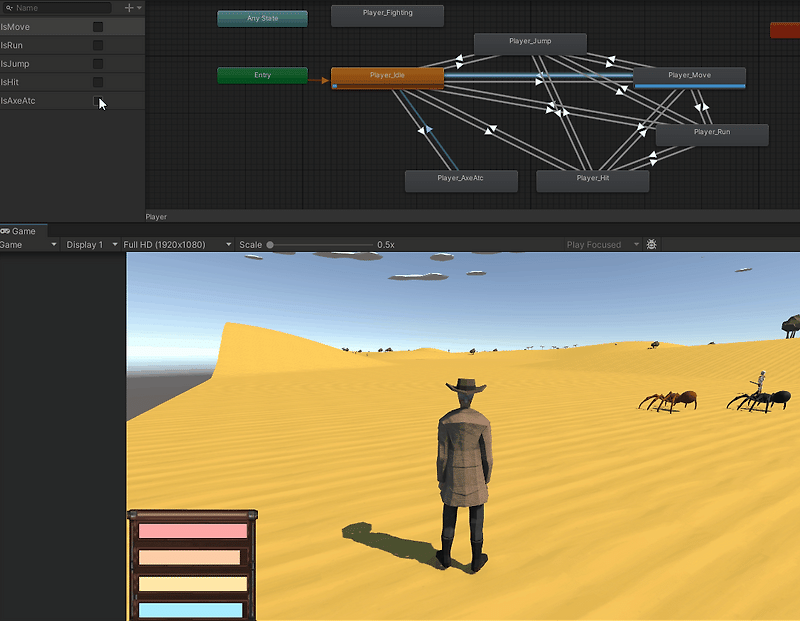Click the plus icon to add a new parameter

click(129, 8)
